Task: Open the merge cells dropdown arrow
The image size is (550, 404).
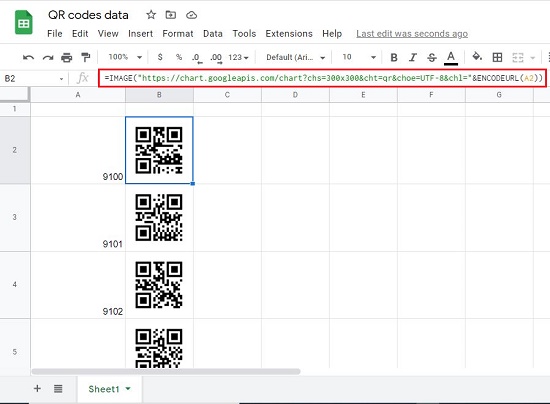Action: point(533,58)
